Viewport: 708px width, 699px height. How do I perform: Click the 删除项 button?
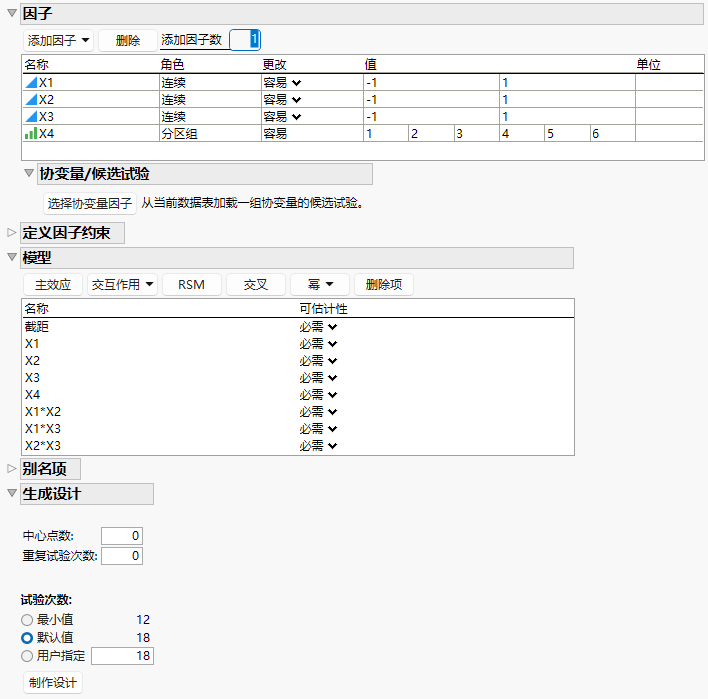coord(384,284)
